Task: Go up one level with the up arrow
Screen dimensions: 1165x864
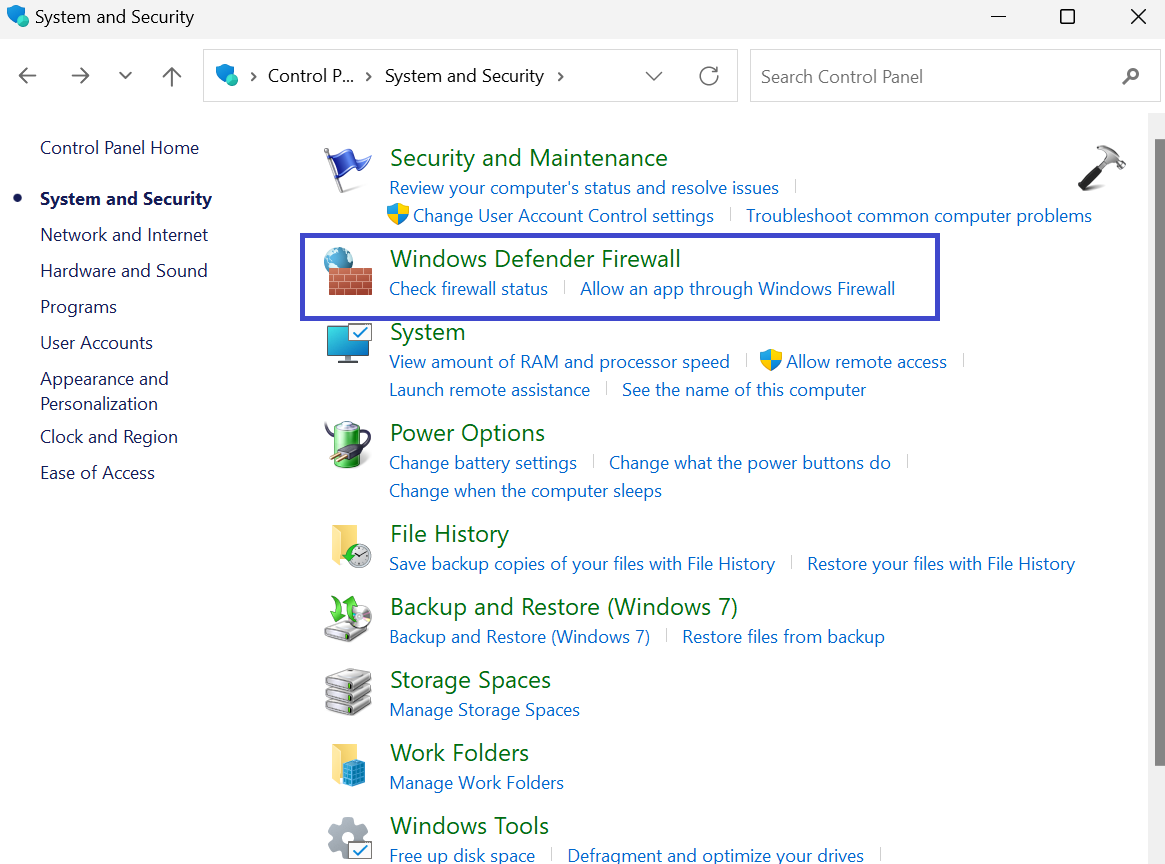Action: [172, 76]
